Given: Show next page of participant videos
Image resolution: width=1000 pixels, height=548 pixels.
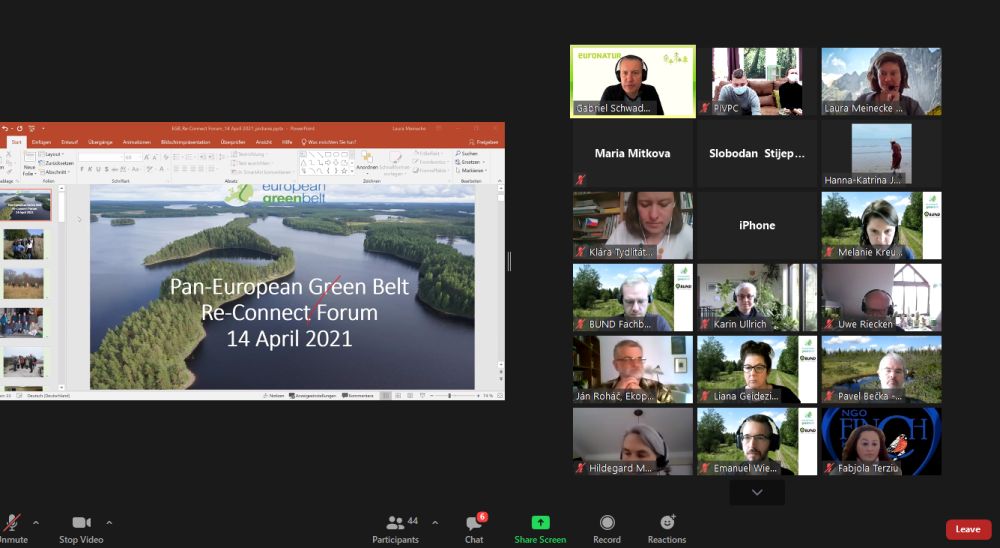Looking at the screenshot, I should click(757, 492).
